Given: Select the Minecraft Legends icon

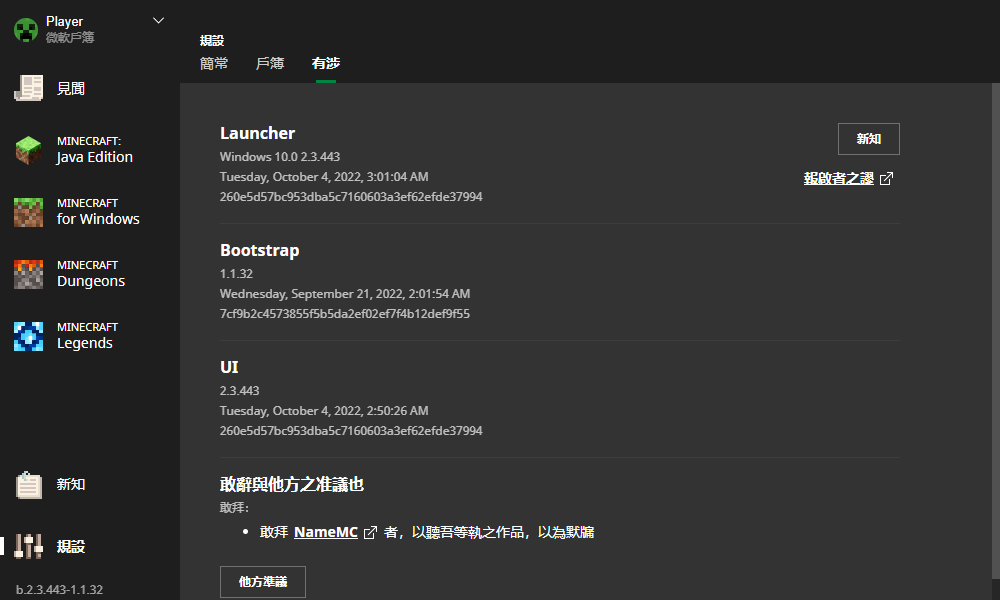Looking at the screenshot, I should [29, 336].
